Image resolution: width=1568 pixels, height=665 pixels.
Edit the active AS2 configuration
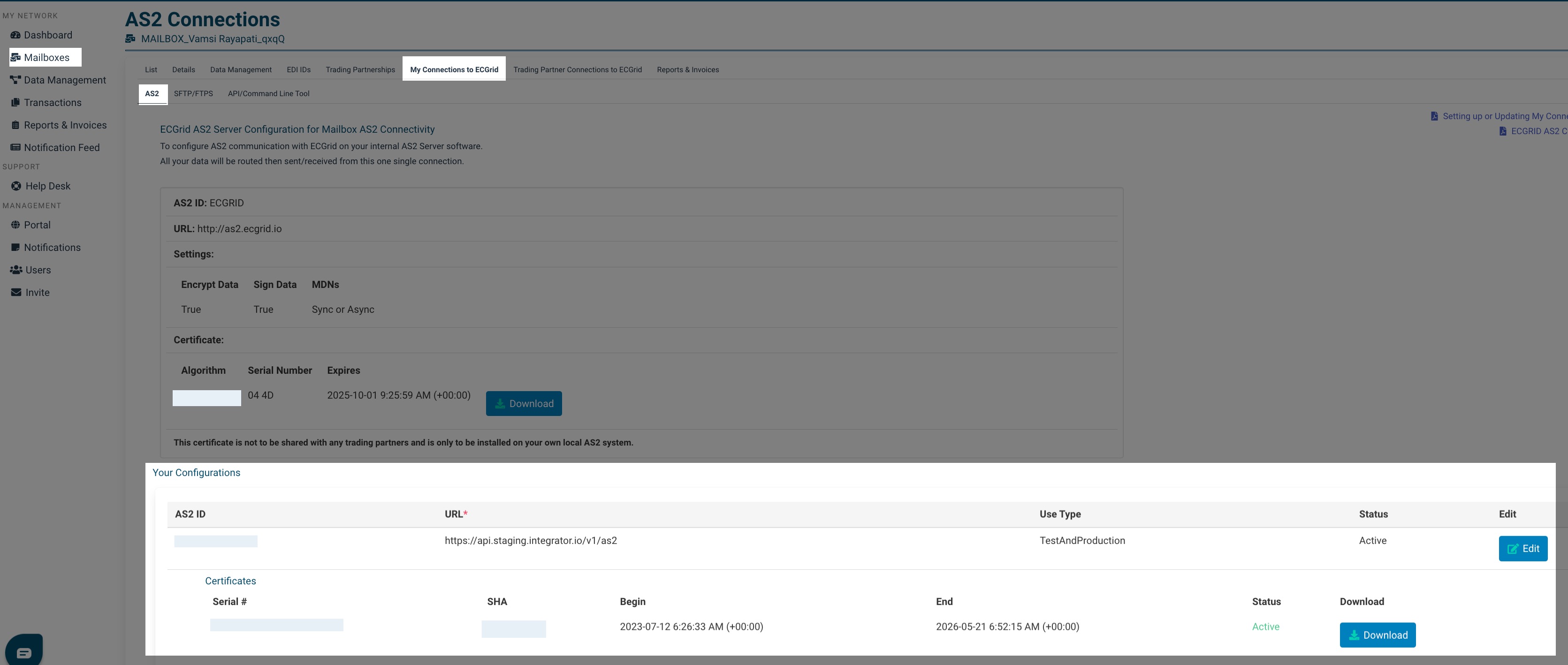pos(1522,548)
